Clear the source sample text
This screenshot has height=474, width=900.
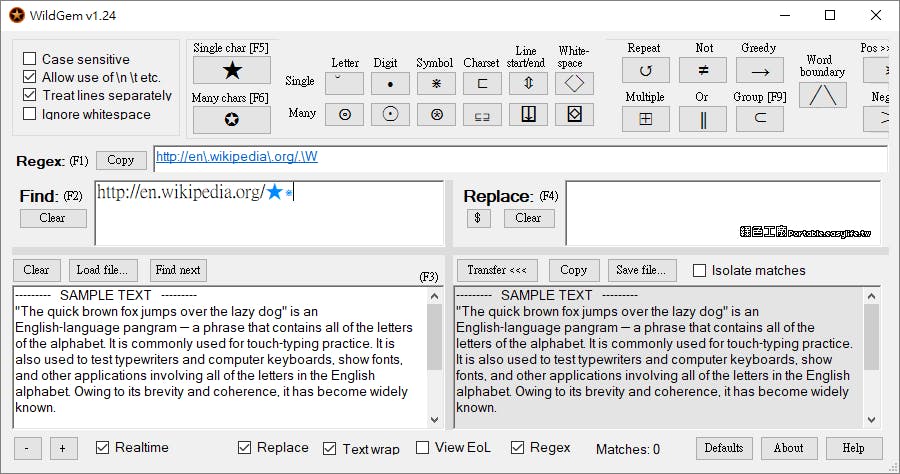pos(36,270)
